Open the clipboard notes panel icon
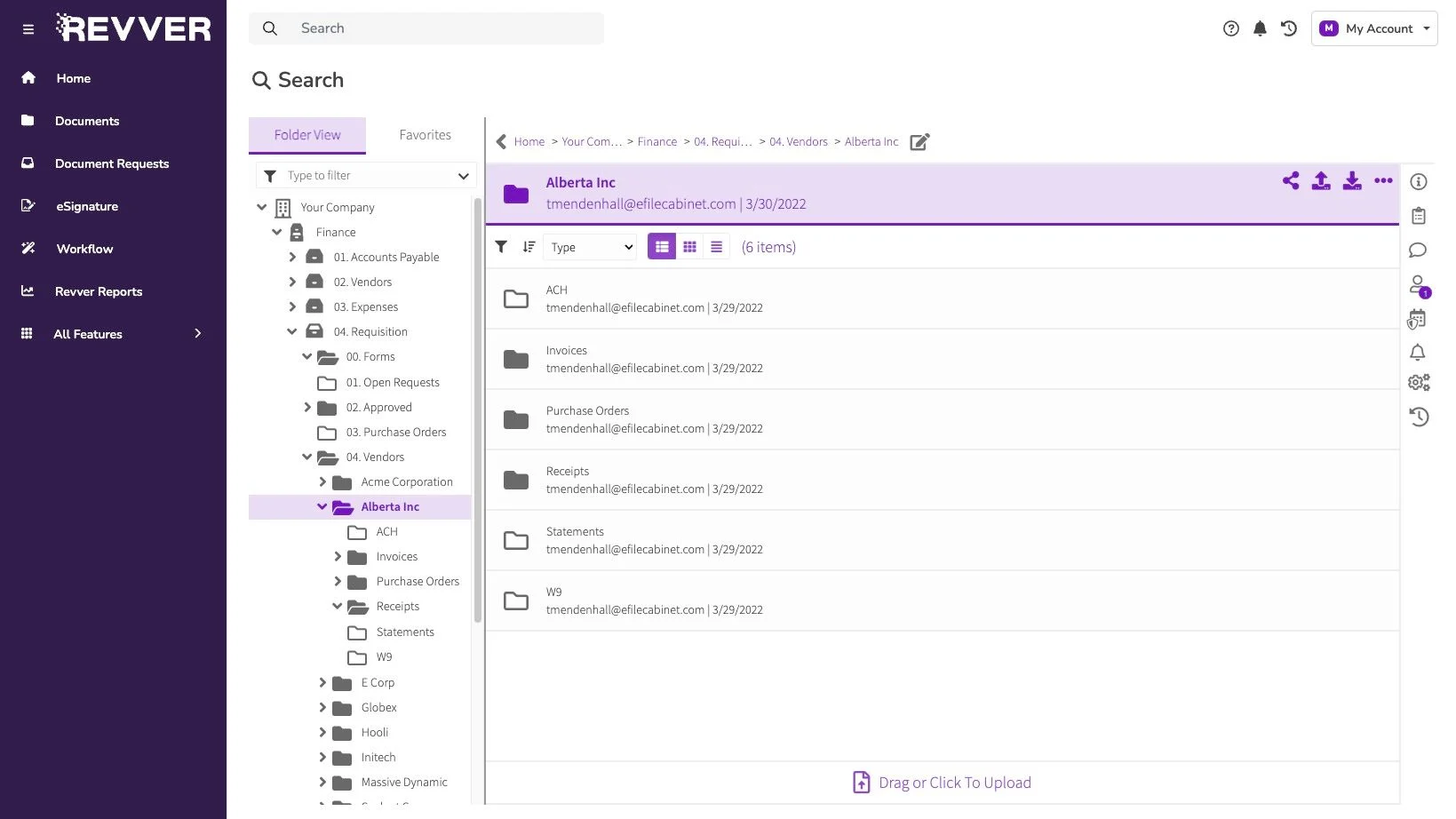 click(1419, 216)
